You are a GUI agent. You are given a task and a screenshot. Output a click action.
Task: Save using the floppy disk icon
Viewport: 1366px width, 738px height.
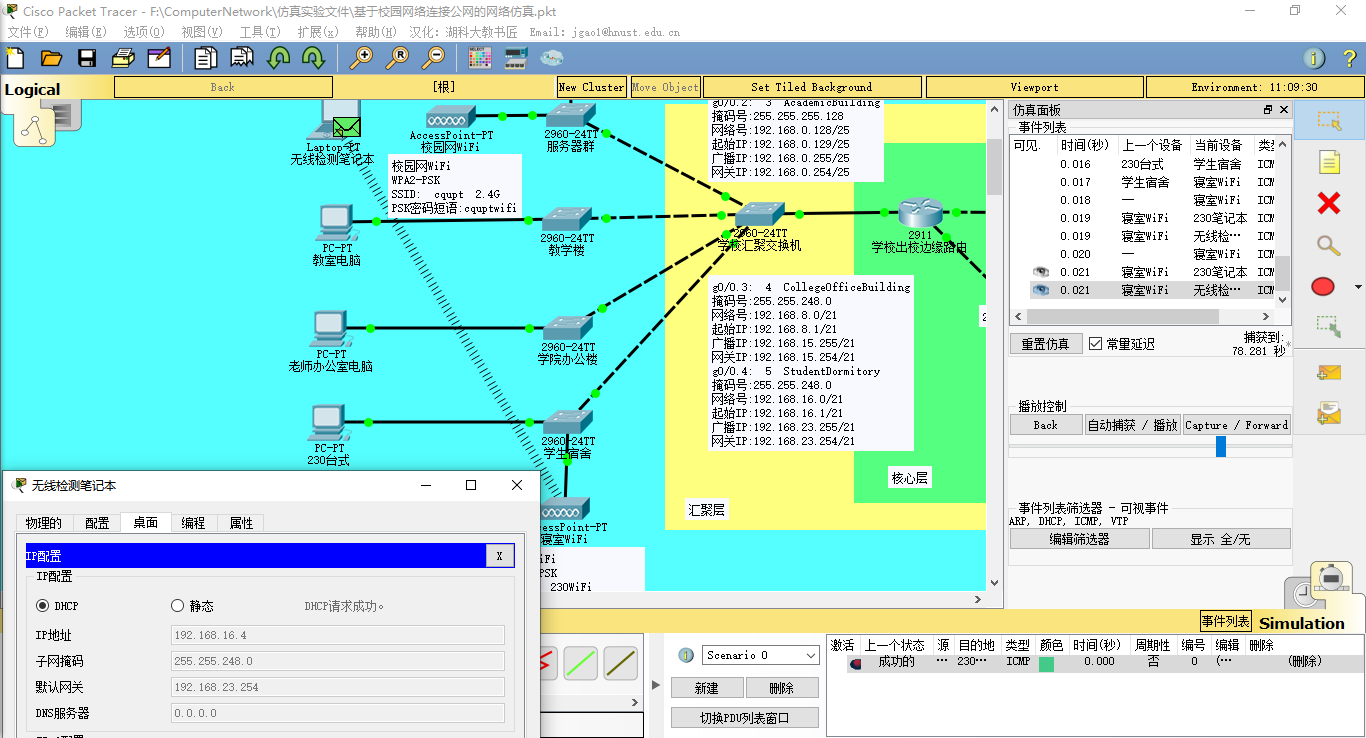(87, 58)
